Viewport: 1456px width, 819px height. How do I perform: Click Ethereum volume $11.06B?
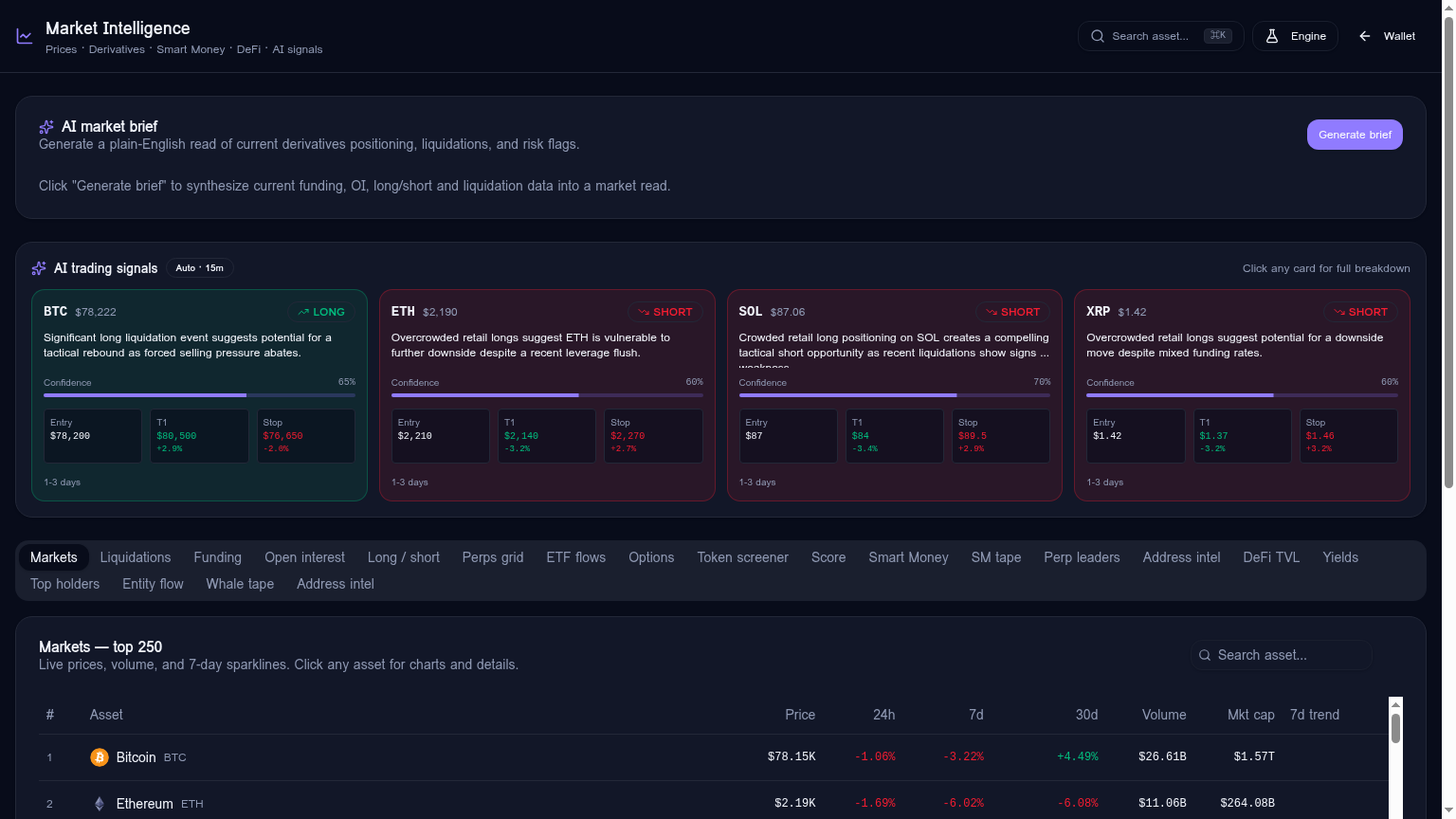click(1162, 804)
